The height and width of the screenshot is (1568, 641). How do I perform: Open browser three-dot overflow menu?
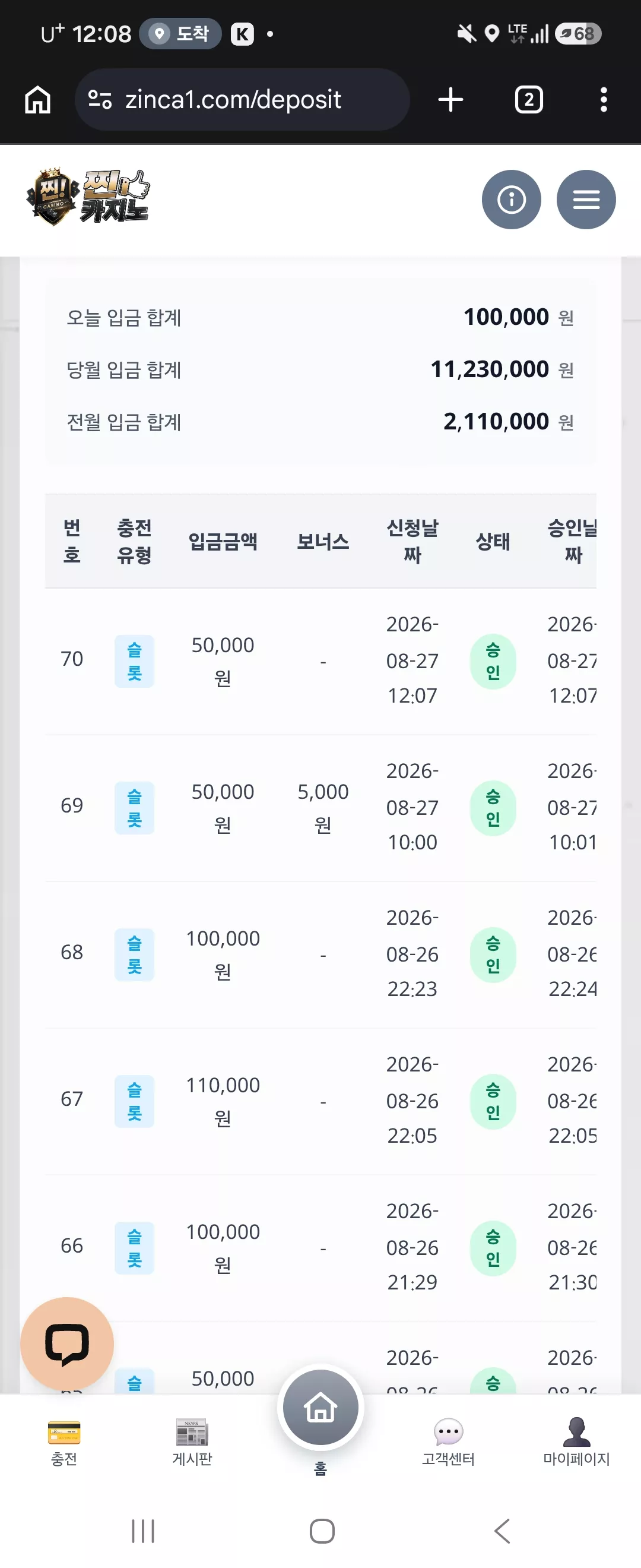point(603,99)
